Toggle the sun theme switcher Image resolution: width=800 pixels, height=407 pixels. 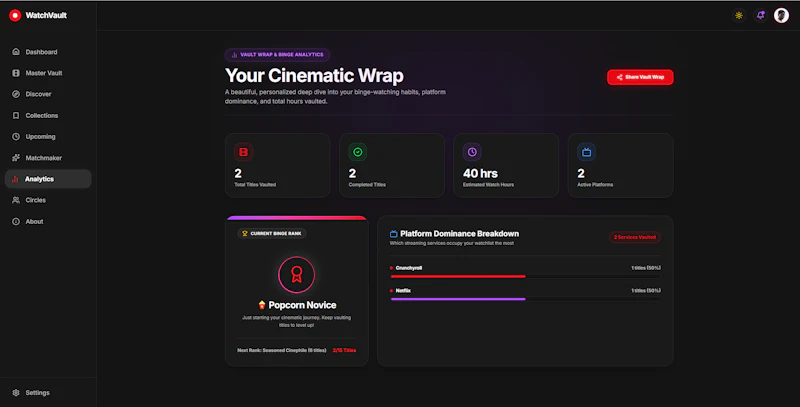(738, 15)
